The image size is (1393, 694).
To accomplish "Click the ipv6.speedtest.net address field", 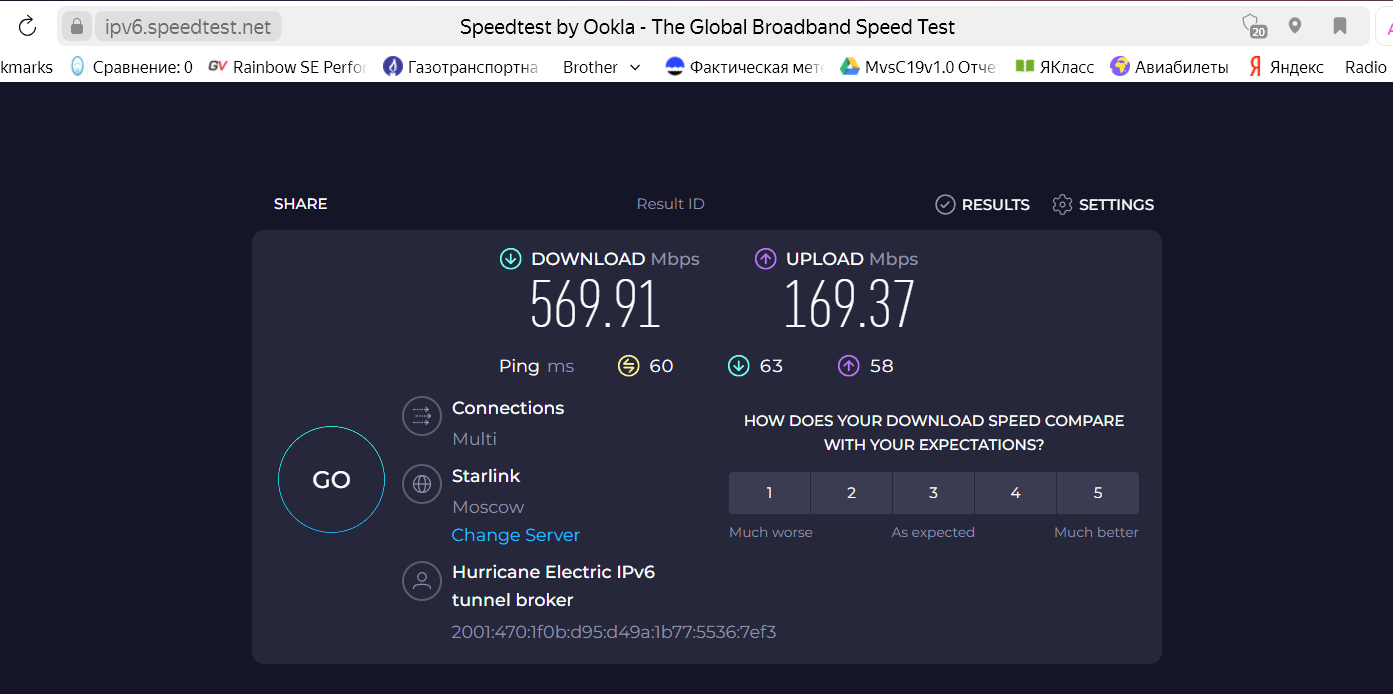I will click(x=188, y=27).
